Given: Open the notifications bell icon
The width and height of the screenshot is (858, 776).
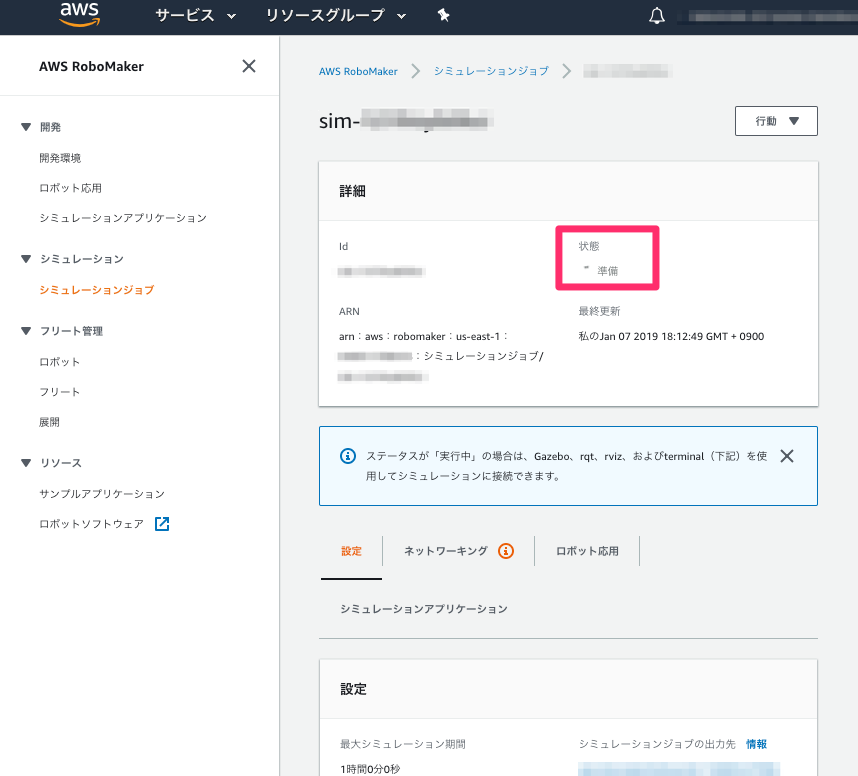Looking at the screenshot, I should tap(657, 15).
